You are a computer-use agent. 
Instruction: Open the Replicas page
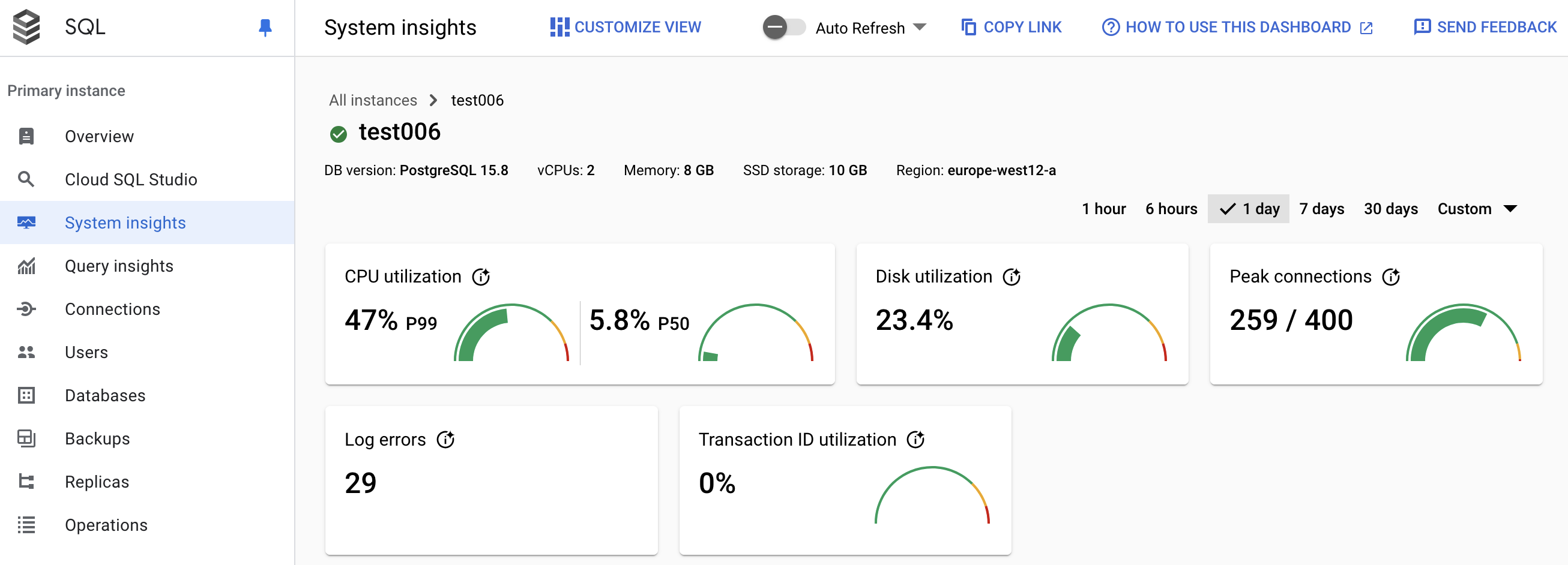point(146,482)
